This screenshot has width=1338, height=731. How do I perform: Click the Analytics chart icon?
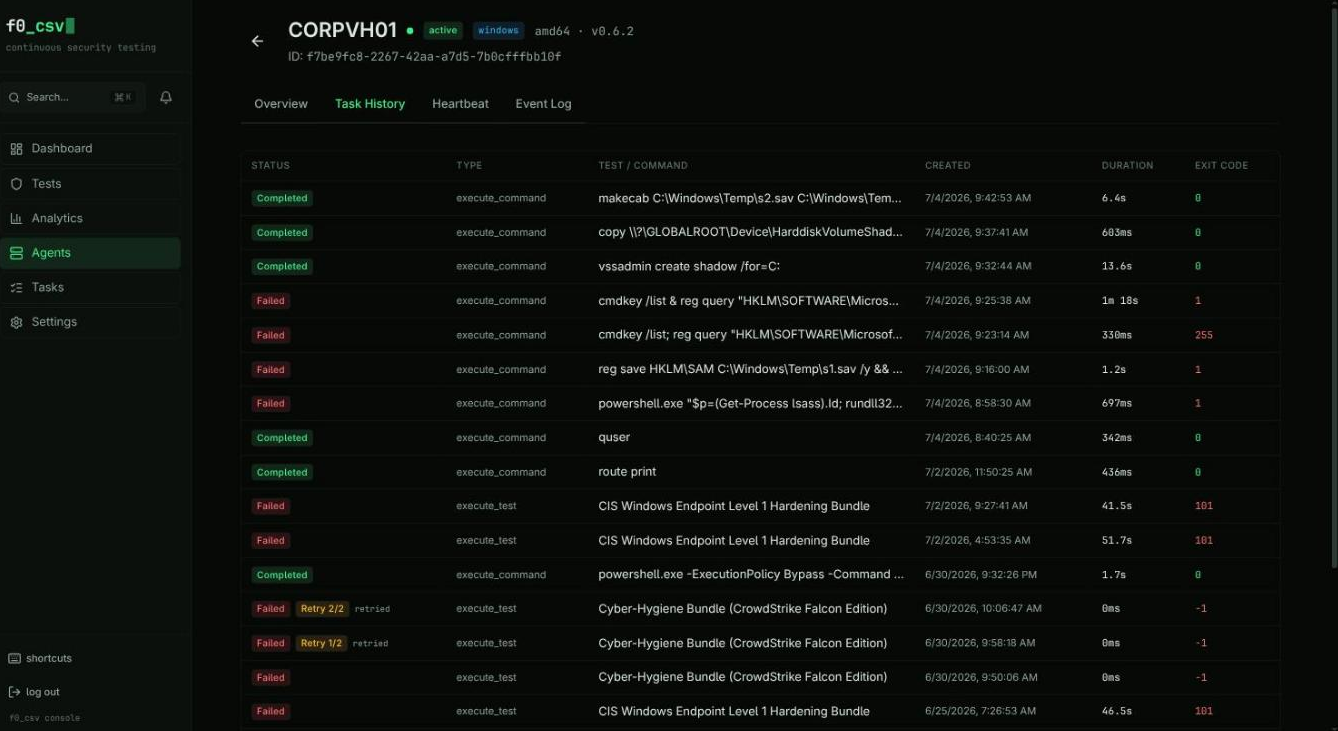[16, 218]
